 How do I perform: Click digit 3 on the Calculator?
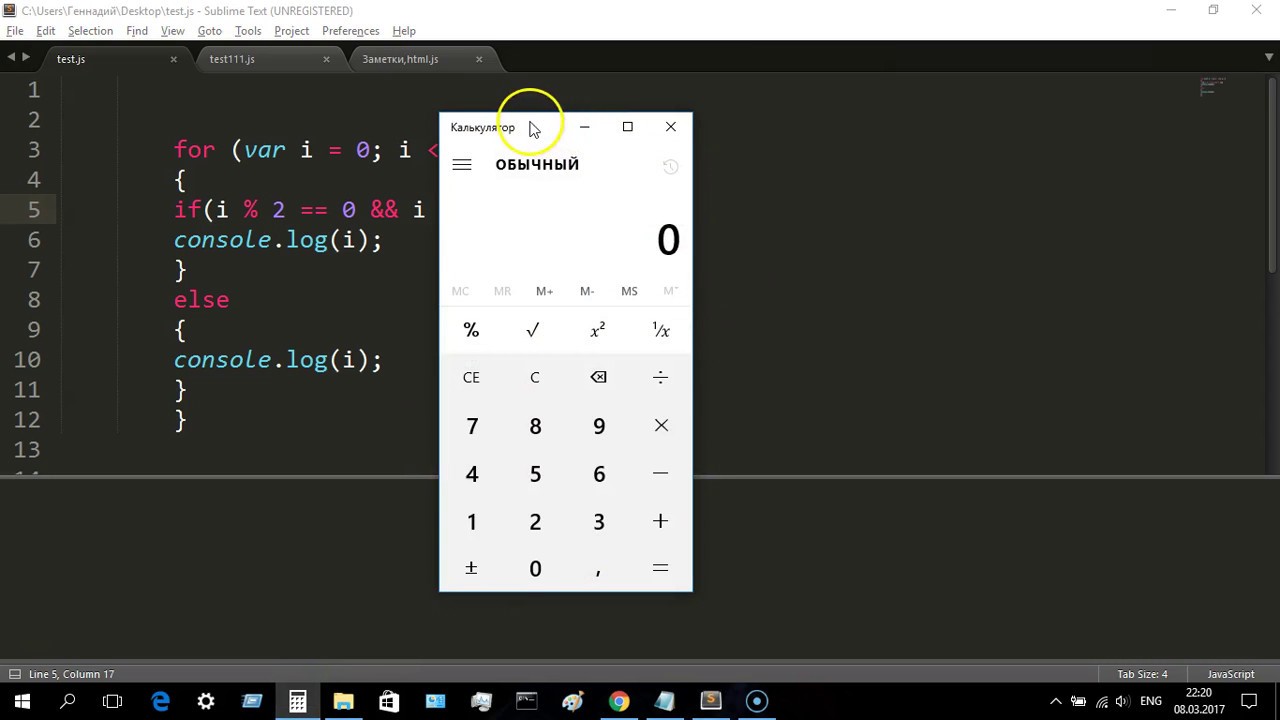(598, 521)
